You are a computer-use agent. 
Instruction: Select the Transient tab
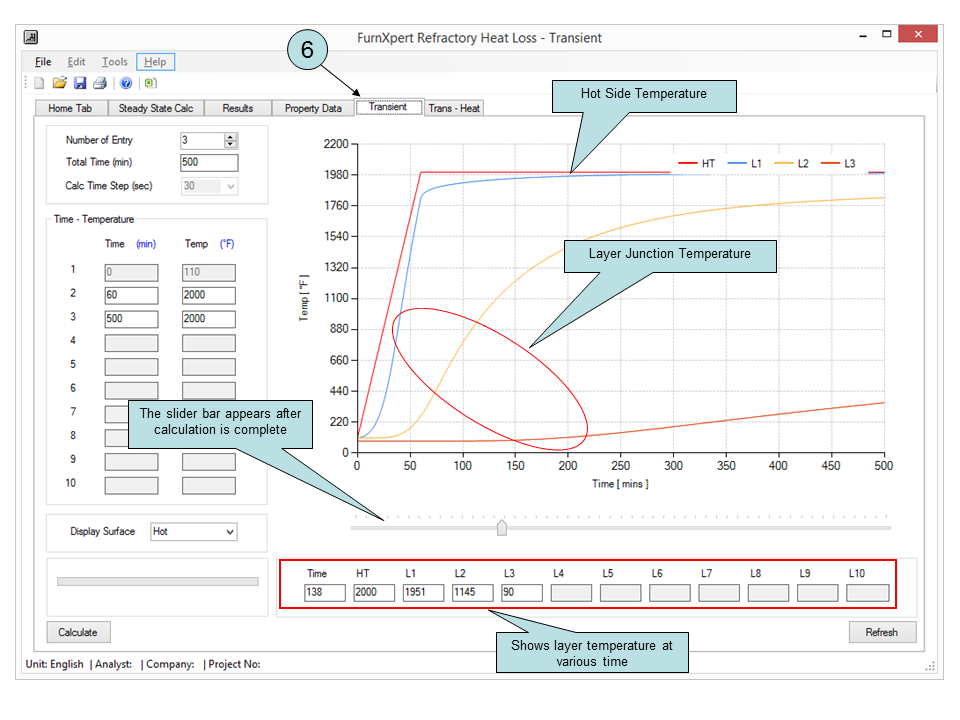click(x=388, y=107)
